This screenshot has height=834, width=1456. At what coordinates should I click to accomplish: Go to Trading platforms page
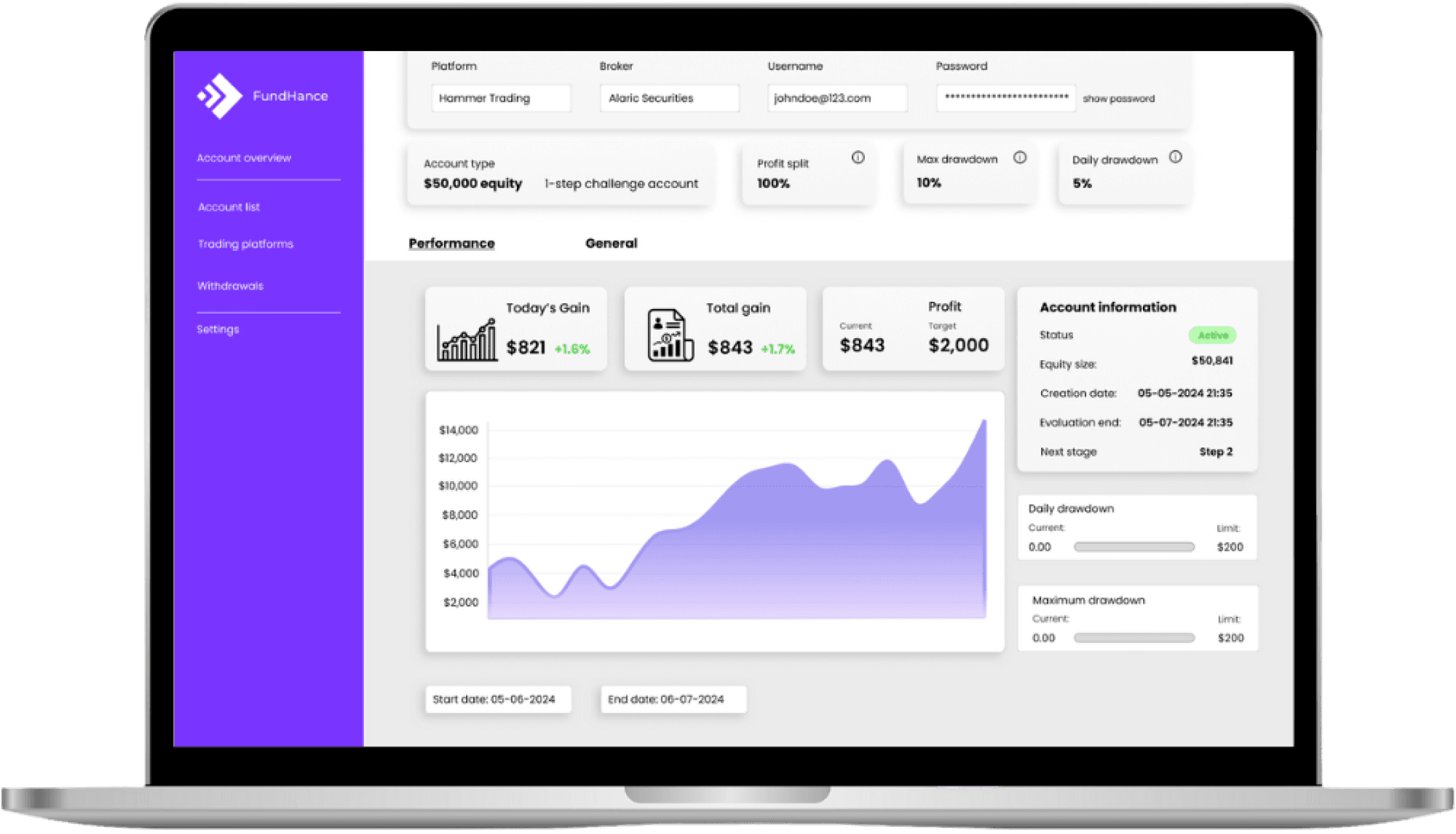pos(246,244)
